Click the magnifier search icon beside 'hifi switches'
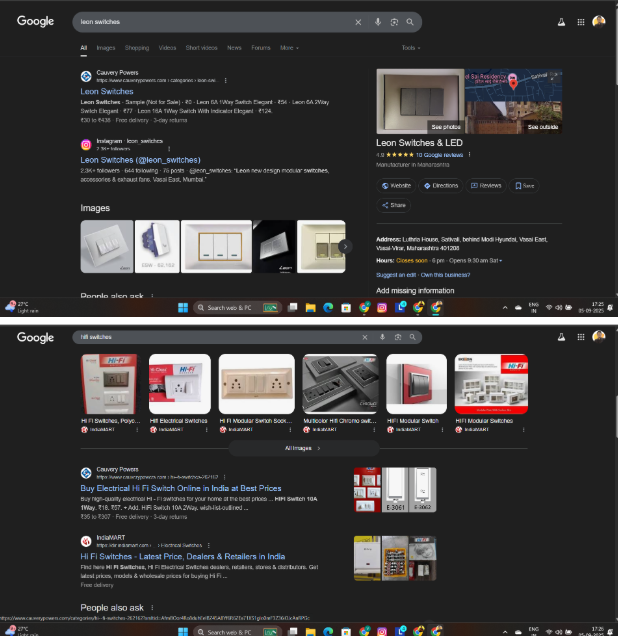Viewport: 618px width, 636px height. [412, 337]
